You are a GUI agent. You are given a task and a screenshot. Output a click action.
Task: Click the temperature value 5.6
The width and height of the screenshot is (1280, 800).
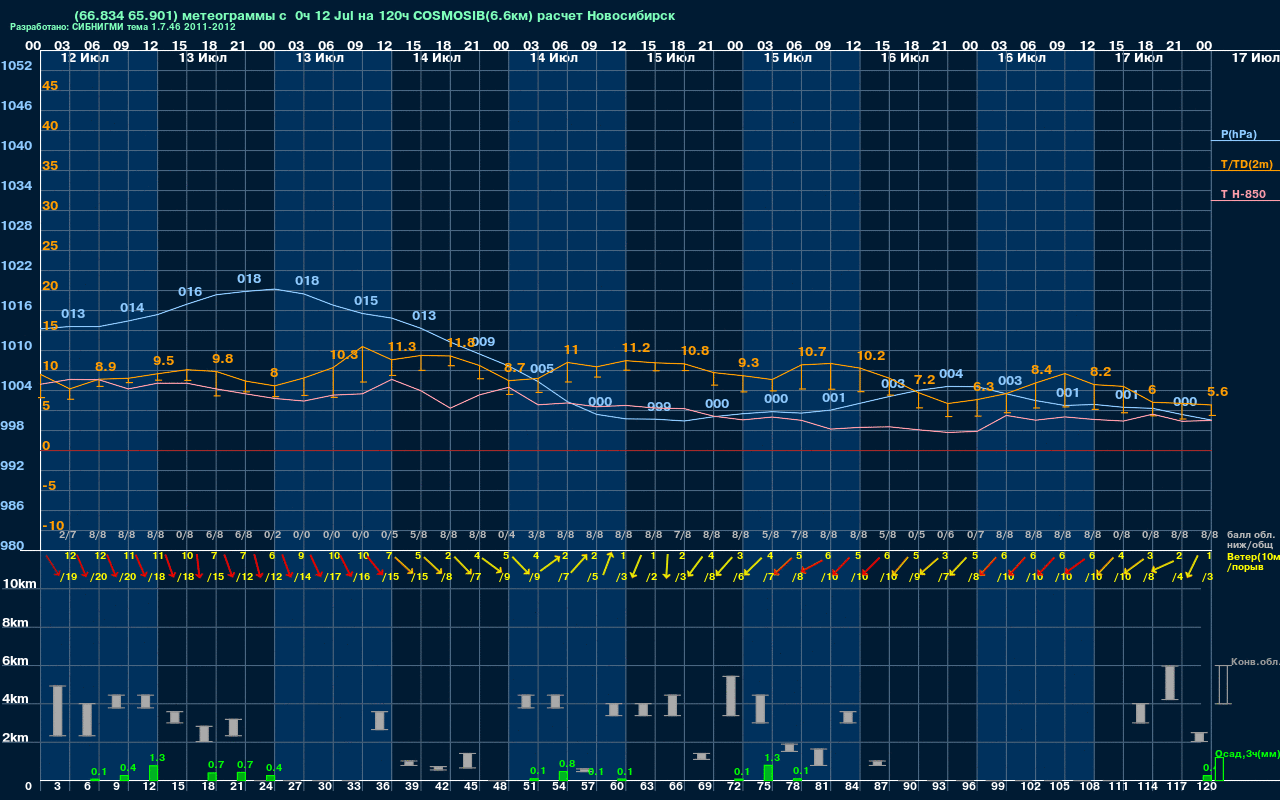click(1218, 392)
